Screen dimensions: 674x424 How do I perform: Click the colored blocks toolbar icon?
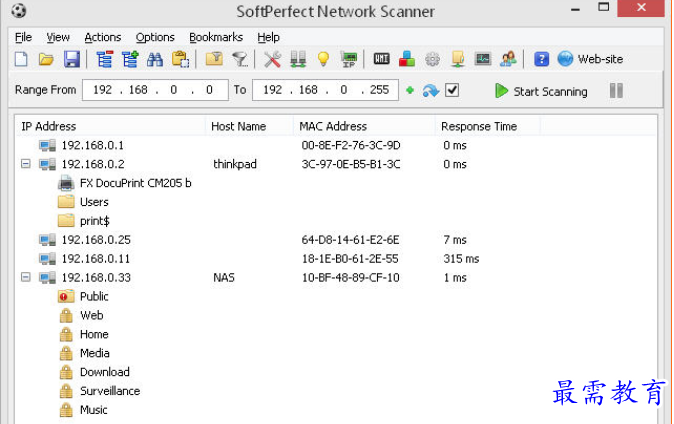(x=407, y=59)
